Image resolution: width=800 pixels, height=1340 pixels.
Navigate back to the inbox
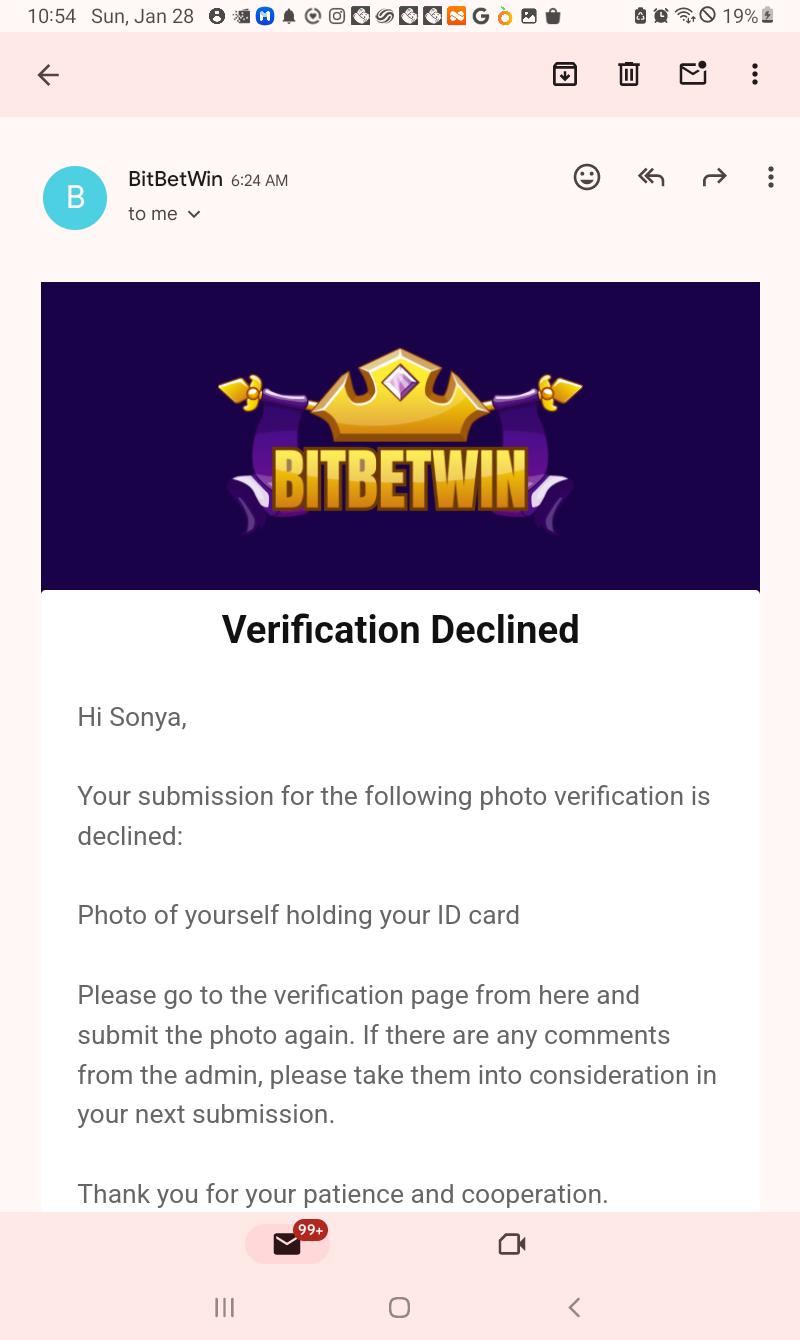48,75
